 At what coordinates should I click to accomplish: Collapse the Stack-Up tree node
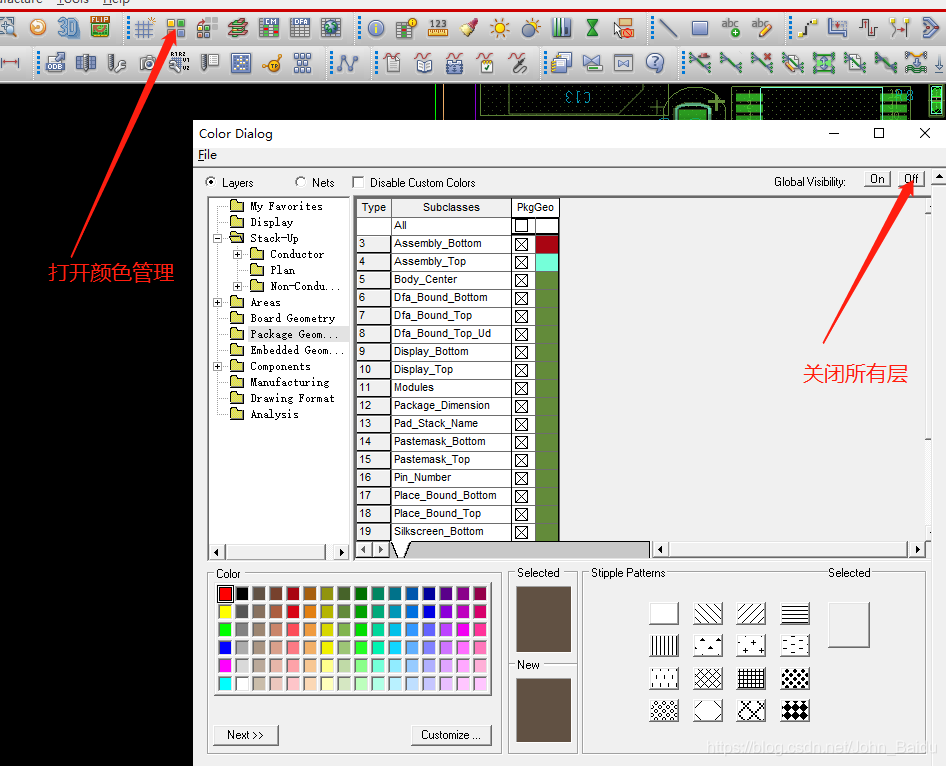tap(218, 238)
